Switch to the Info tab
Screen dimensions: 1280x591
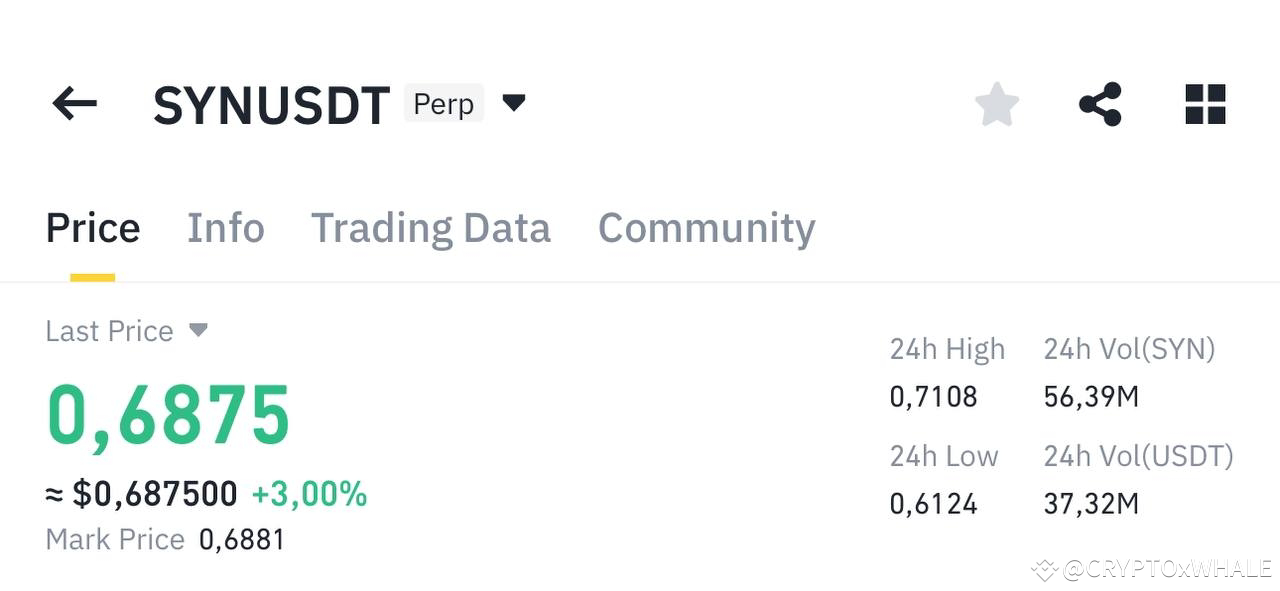[225, 228]
